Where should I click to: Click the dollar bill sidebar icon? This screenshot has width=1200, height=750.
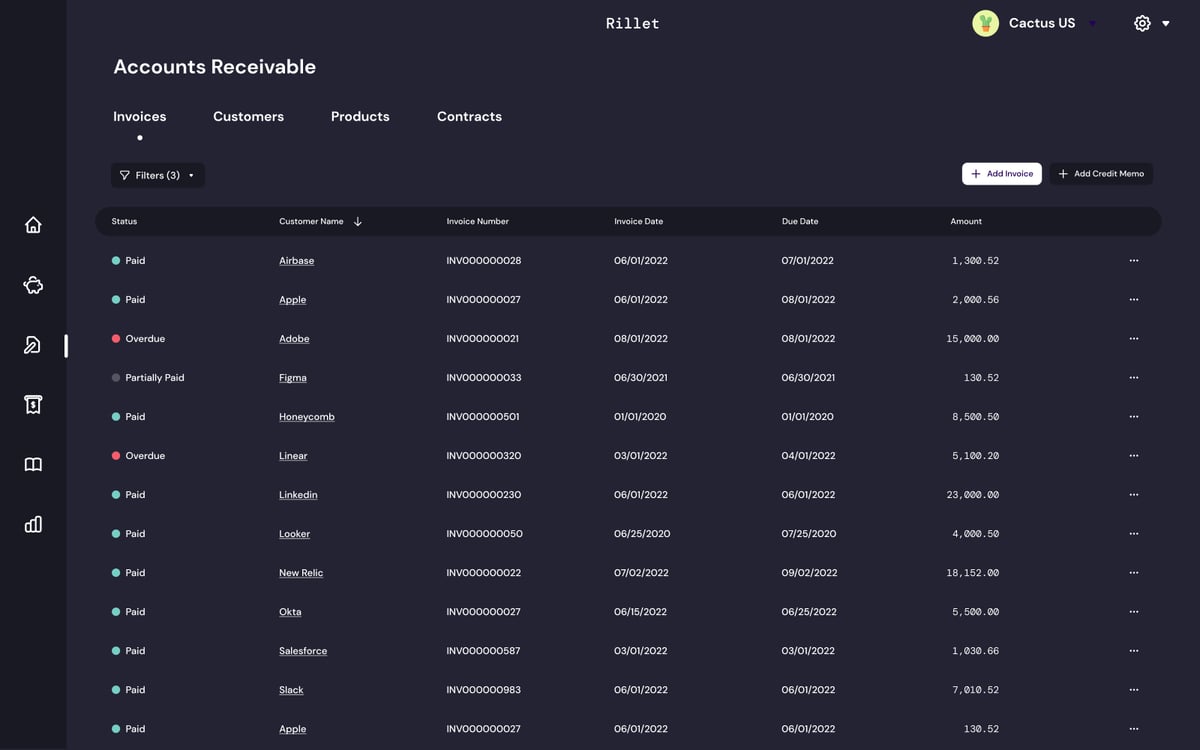coord(33,404)
